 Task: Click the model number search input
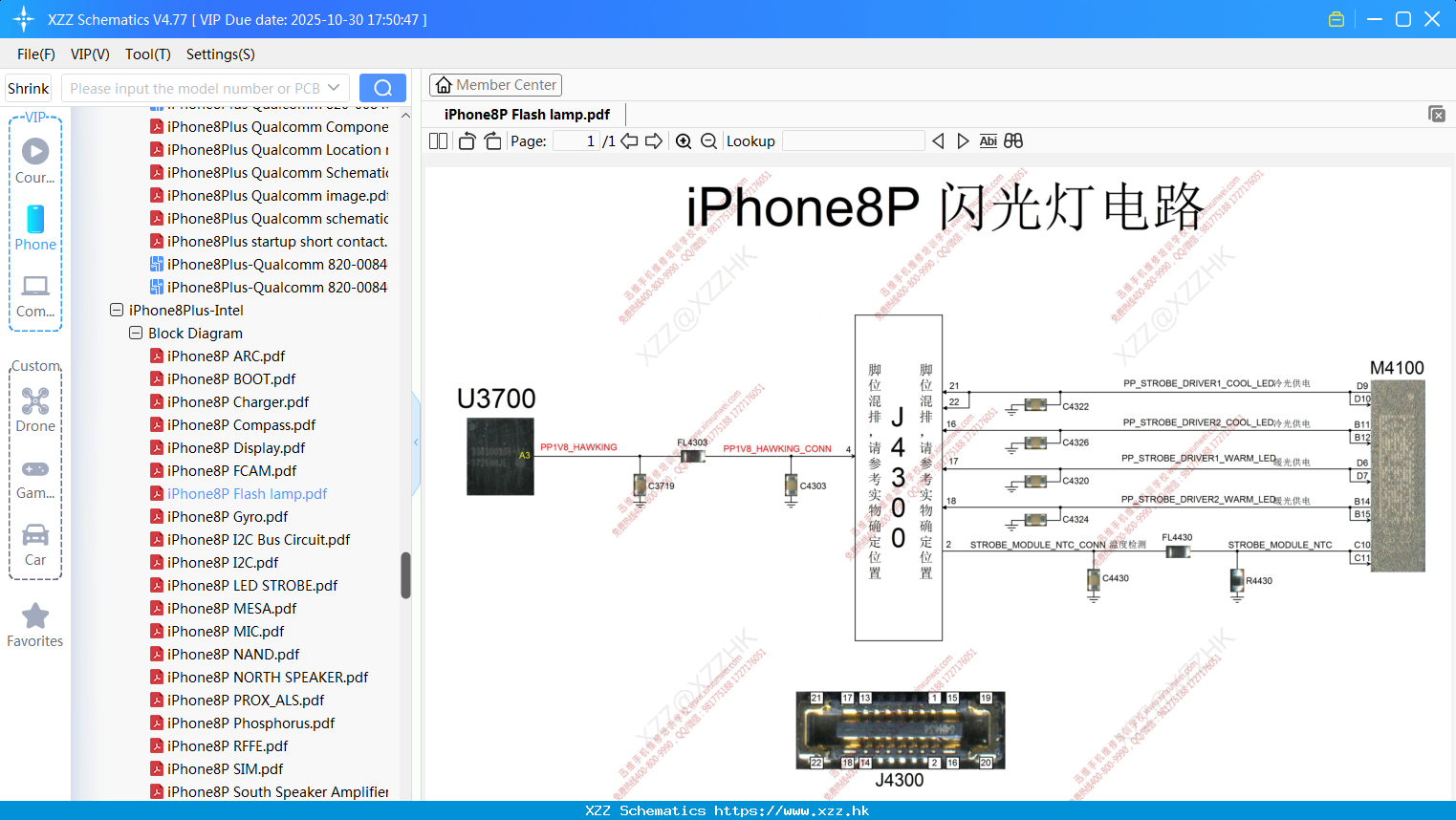tap(195, 88)
